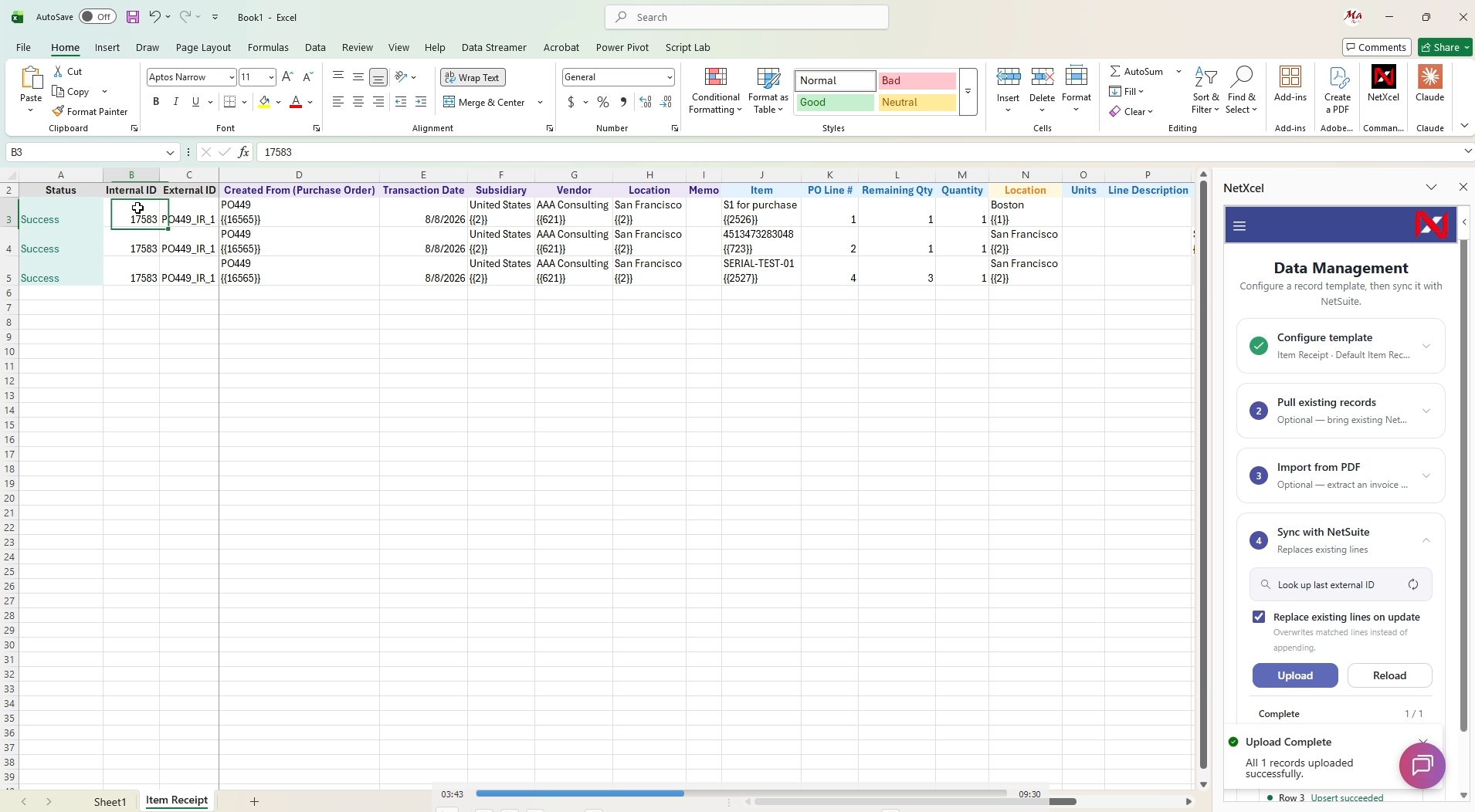Open the Comments button

click(x=1377, y=47)
